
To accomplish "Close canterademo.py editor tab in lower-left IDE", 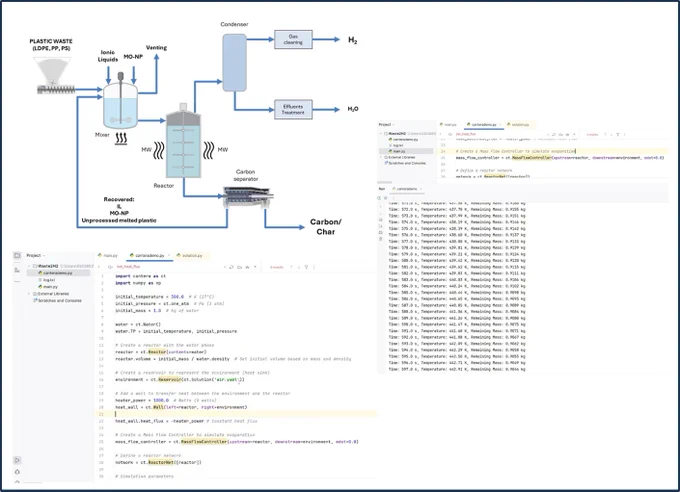I will click(x=169, y=255).
